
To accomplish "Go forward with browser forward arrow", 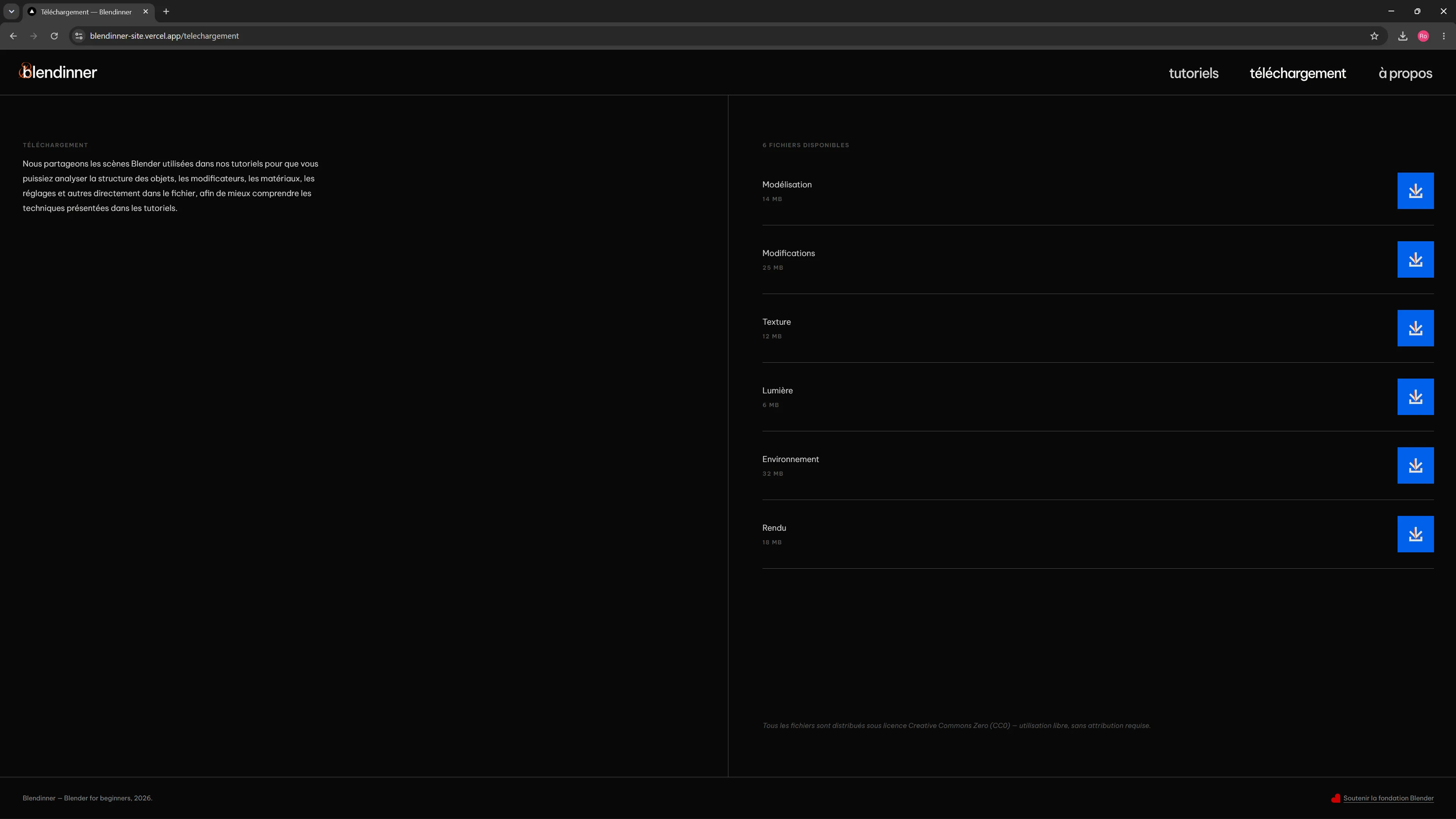I will click(33, 36).
